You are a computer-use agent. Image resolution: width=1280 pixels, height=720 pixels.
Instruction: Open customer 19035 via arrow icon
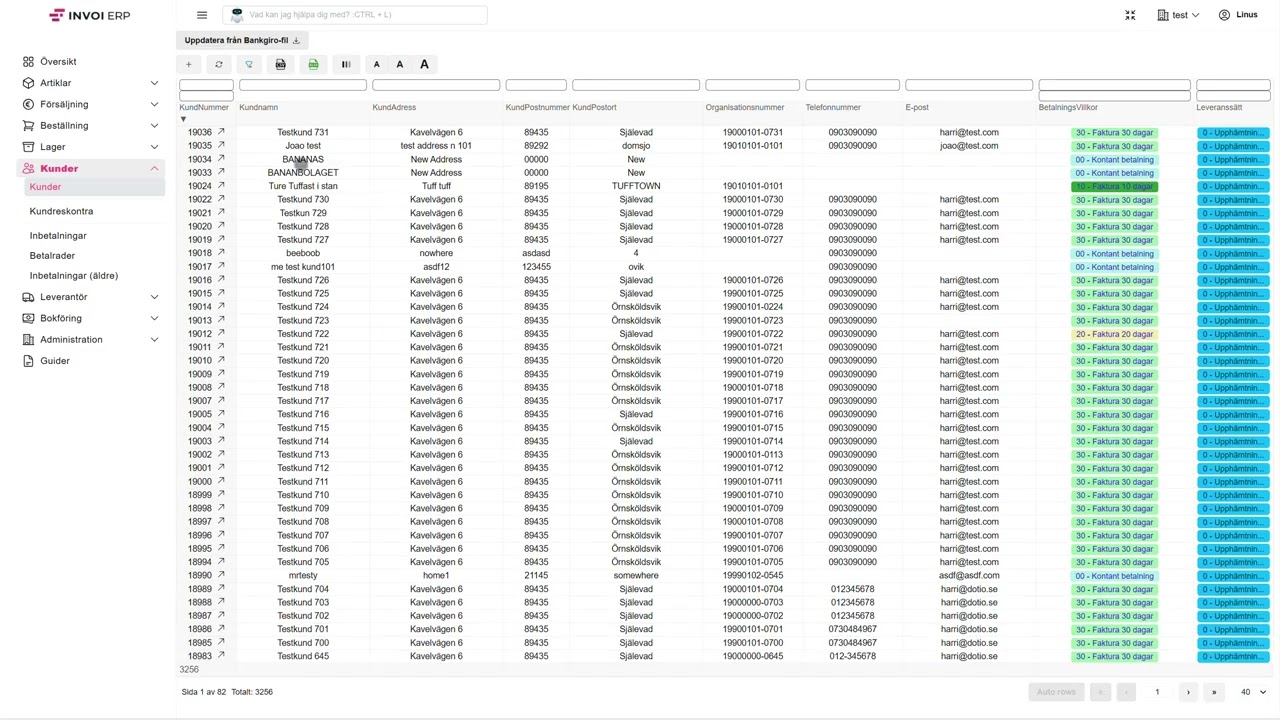(221, 145)
